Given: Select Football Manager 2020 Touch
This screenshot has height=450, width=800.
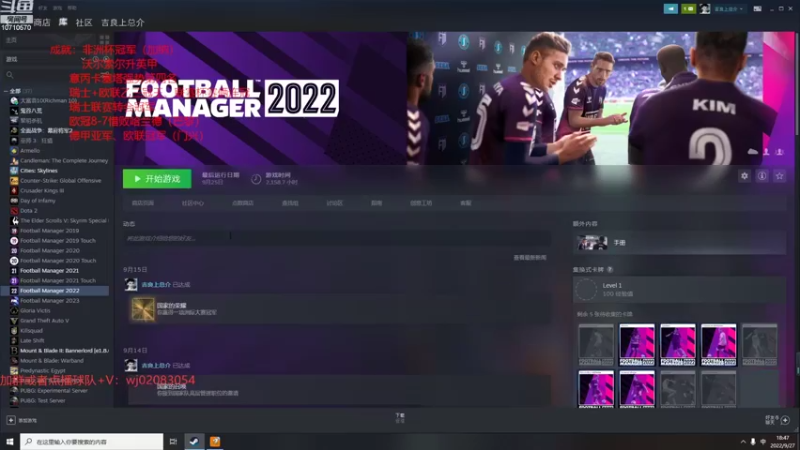Looking at the screenshot, I should (x=58, y=260).
